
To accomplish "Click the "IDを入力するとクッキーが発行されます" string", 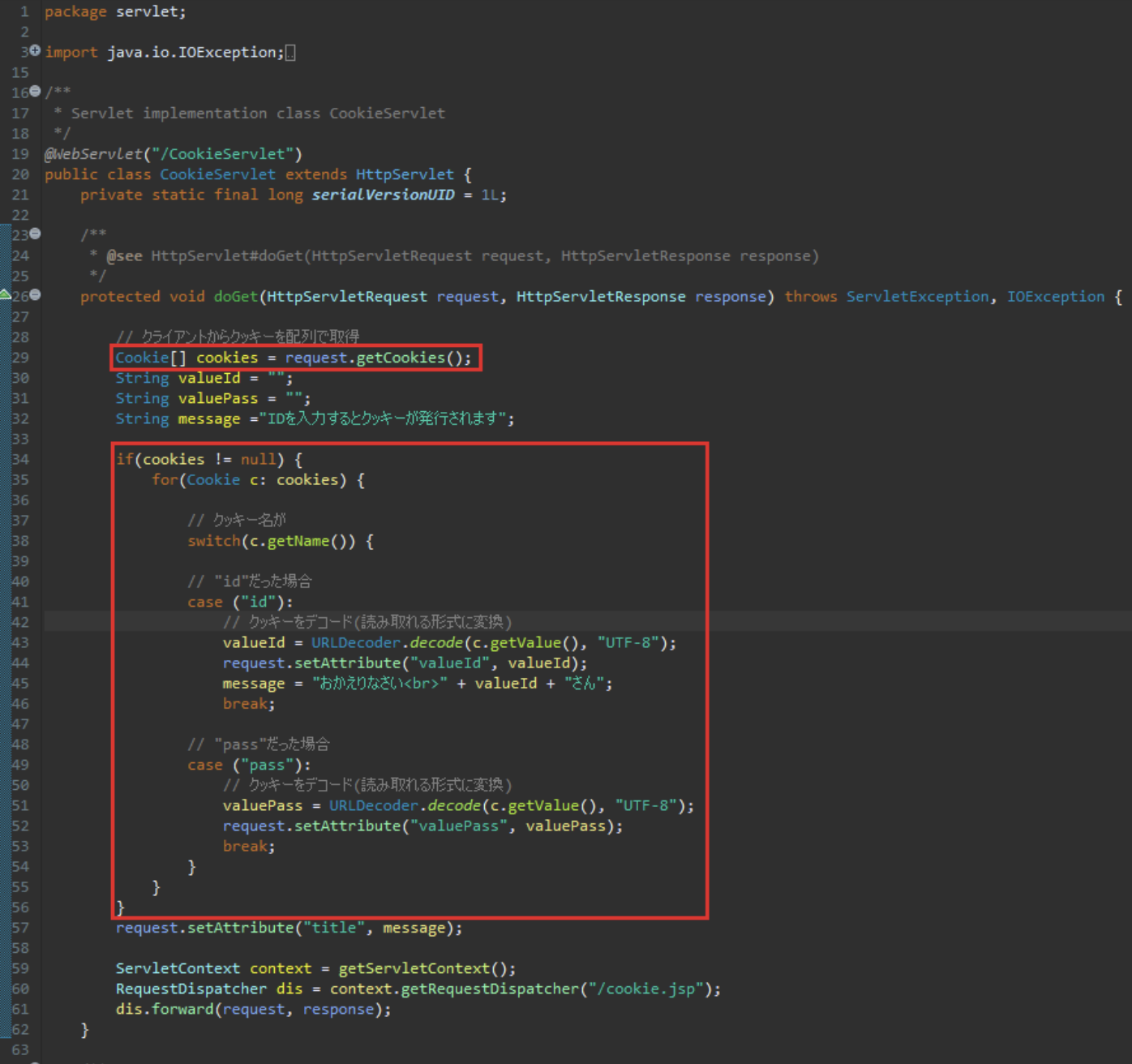I will [382, 418].
